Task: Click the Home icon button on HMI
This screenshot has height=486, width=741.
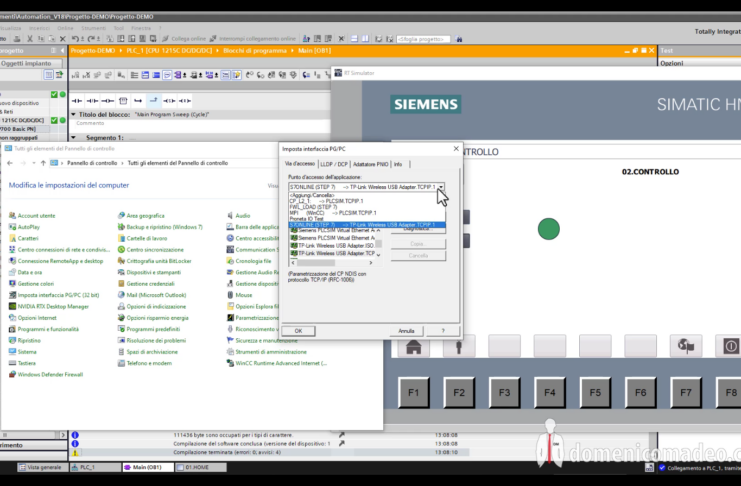Action: coord(414,347)
